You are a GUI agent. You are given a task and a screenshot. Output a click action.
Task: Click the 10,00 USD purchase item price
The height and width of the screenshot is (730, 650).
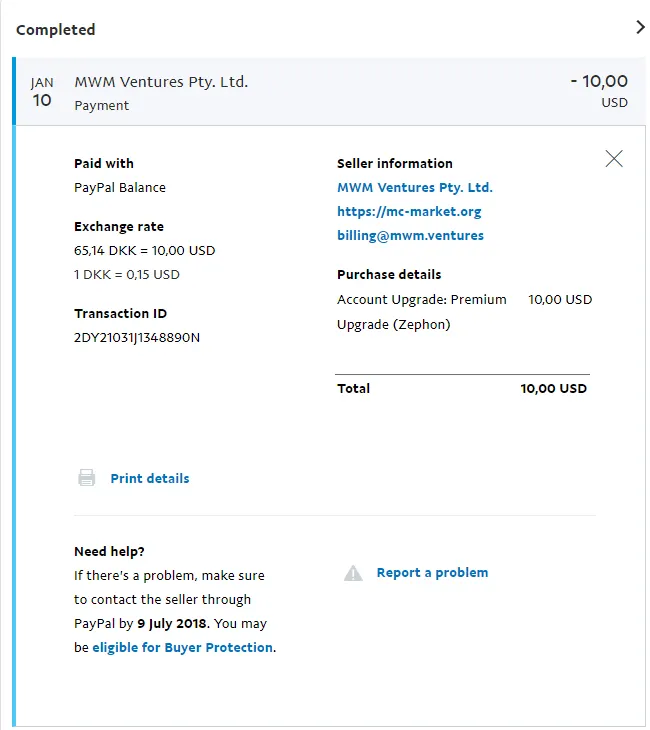(x=560, y=299)
